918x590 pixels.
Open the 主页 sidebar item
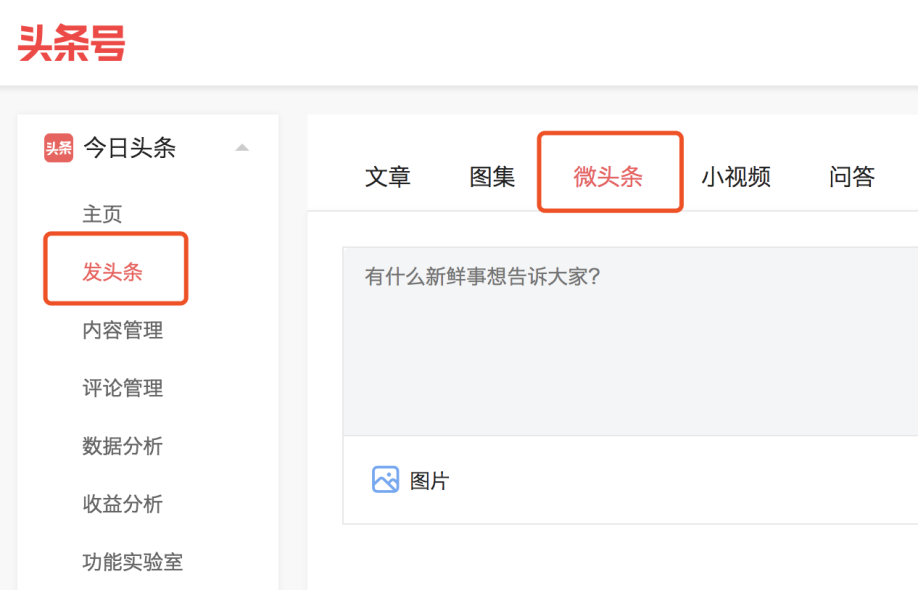pos(102,214)
